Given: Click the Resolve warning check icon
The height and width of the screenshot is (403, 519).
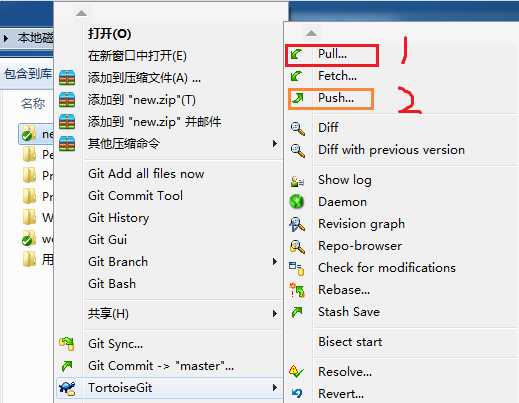Looking at the screenshot, I should point(297,371).
